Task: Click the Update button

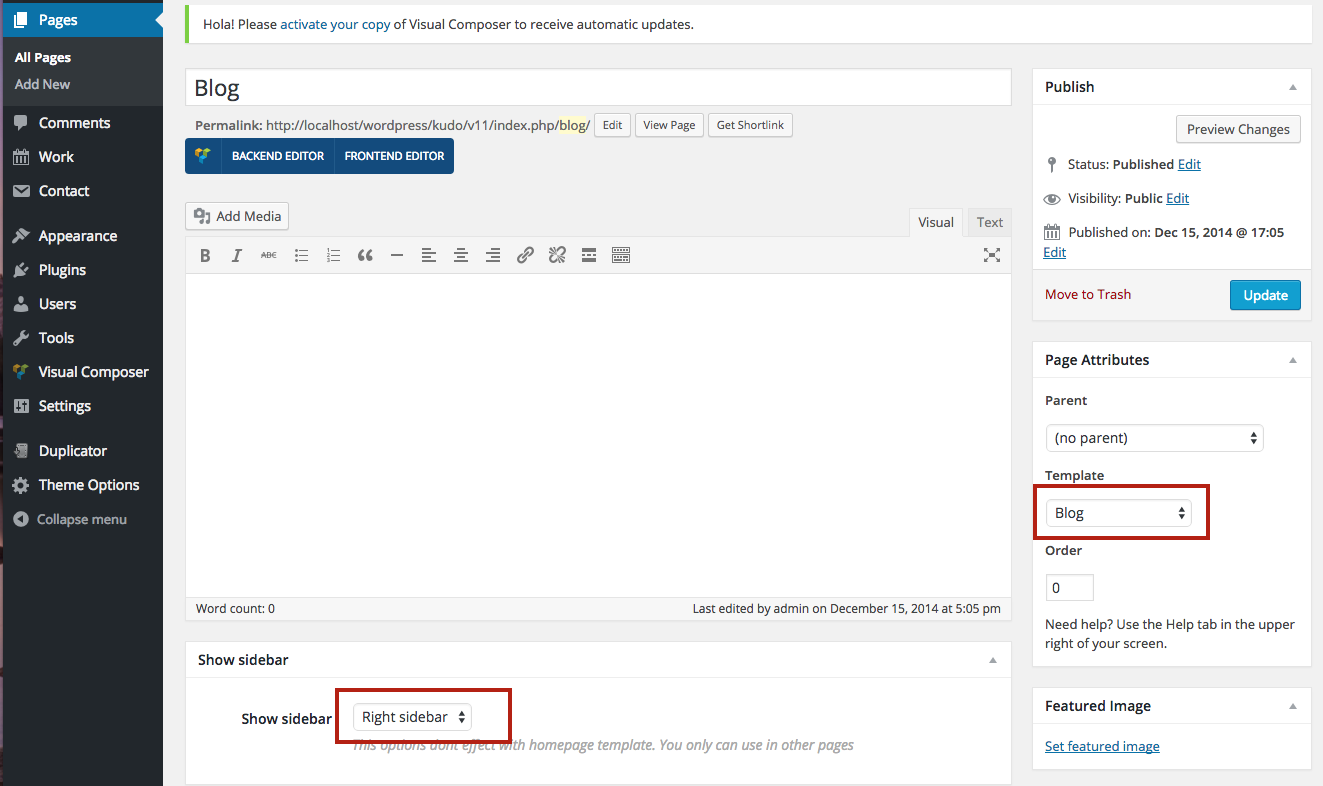Action: pyautogui.click(x=1265, y=295)
